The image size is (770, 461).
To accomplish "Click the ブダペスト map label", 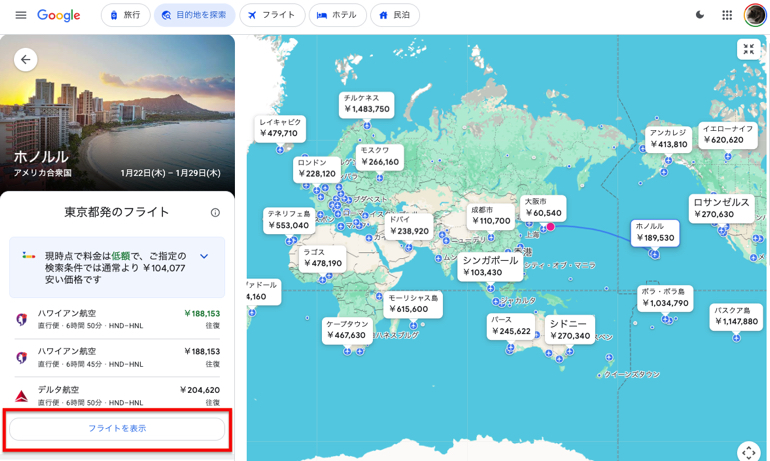I will coord(370,199).
